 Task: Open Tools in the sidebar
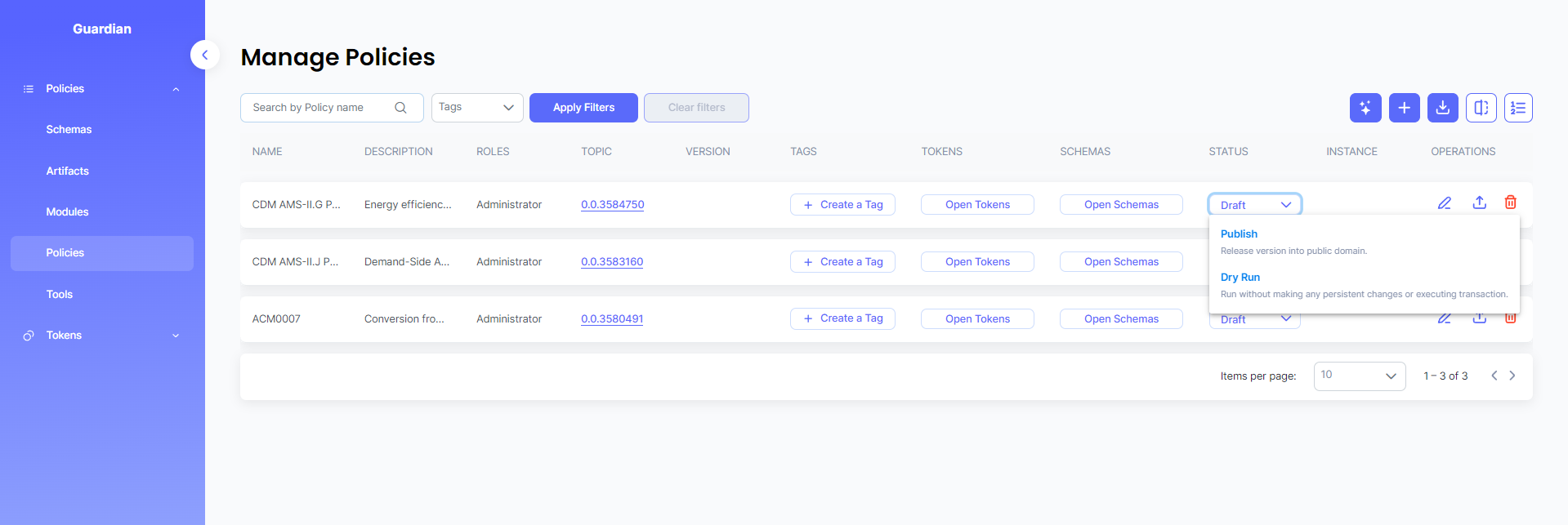click(x=59, y=295)
